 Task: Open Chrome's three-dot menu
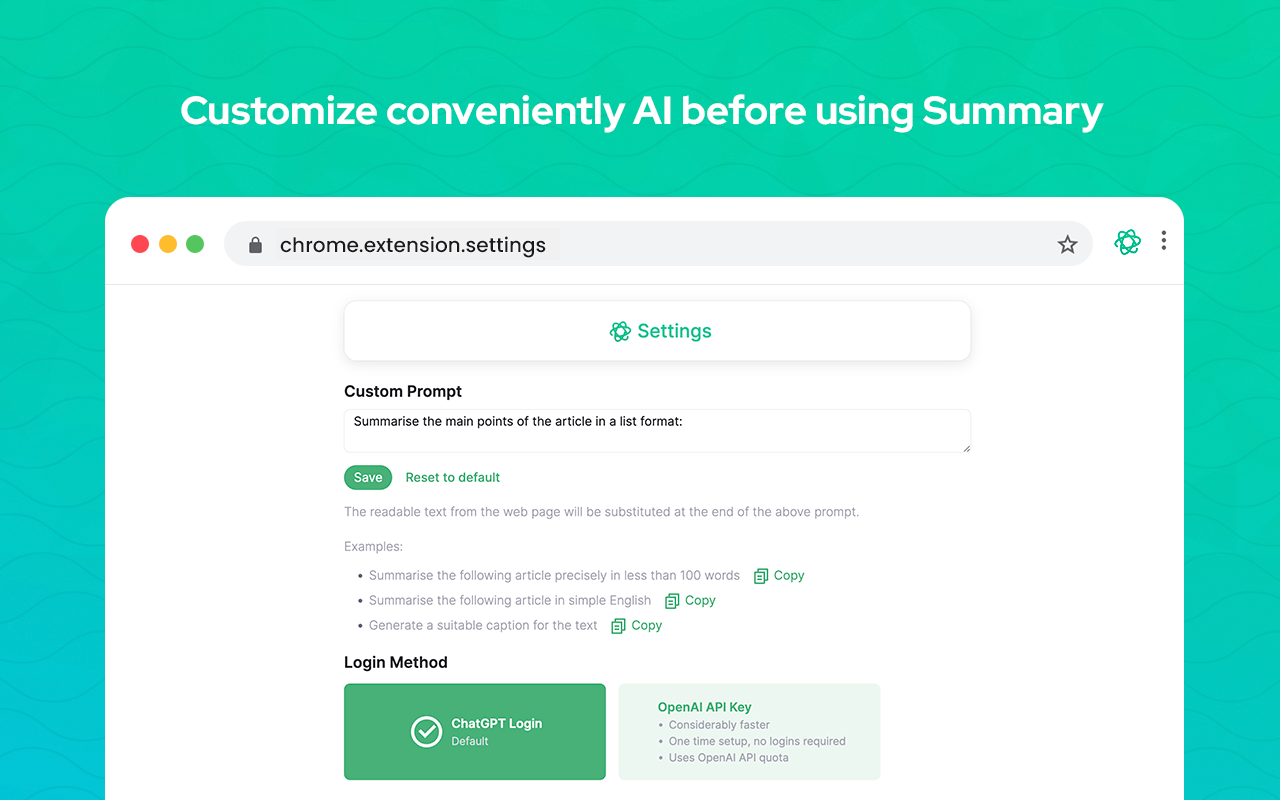click(x=1163, y=241)
